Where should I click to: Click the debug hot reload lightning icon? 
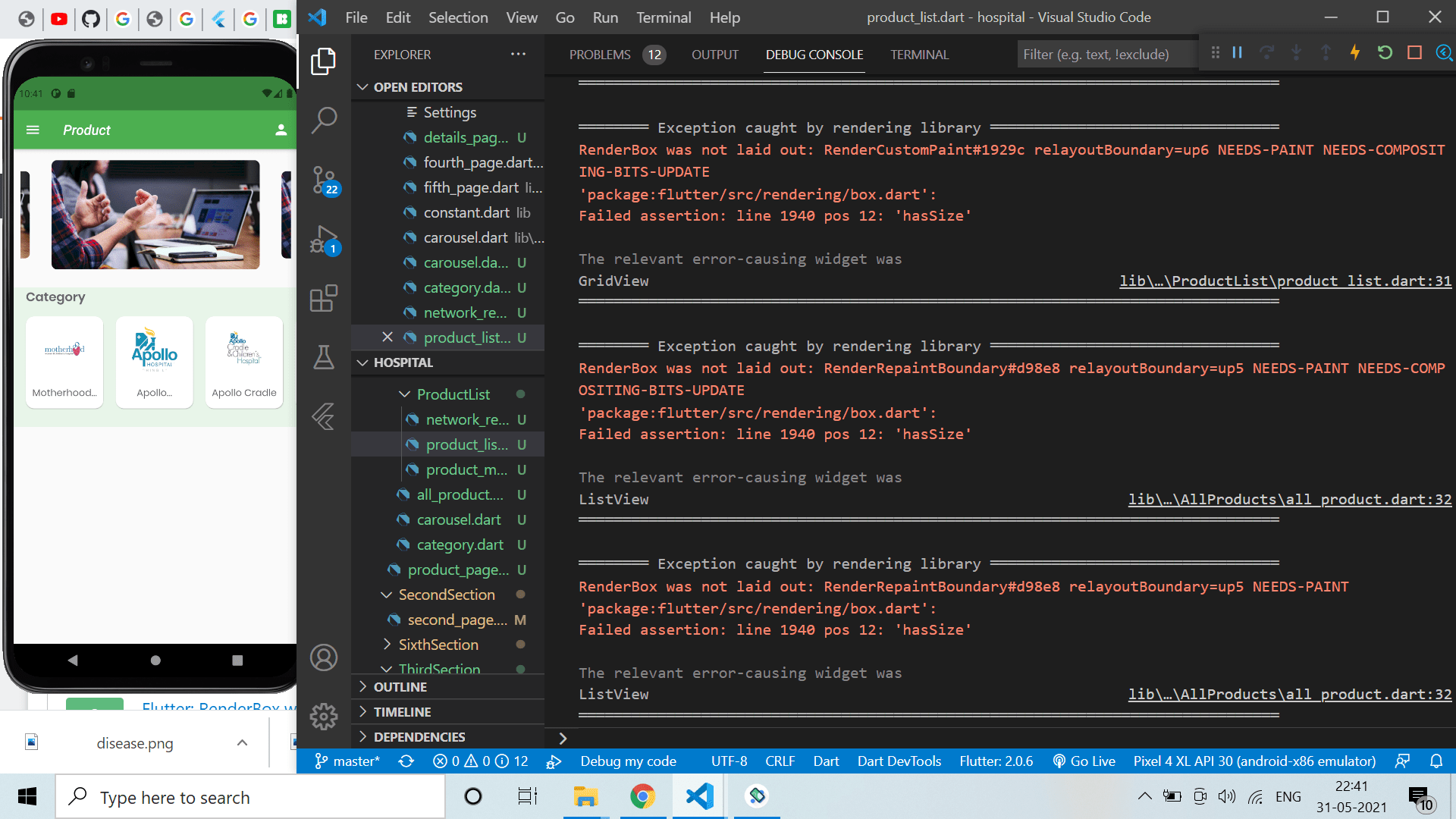(x=1355, y=52)
